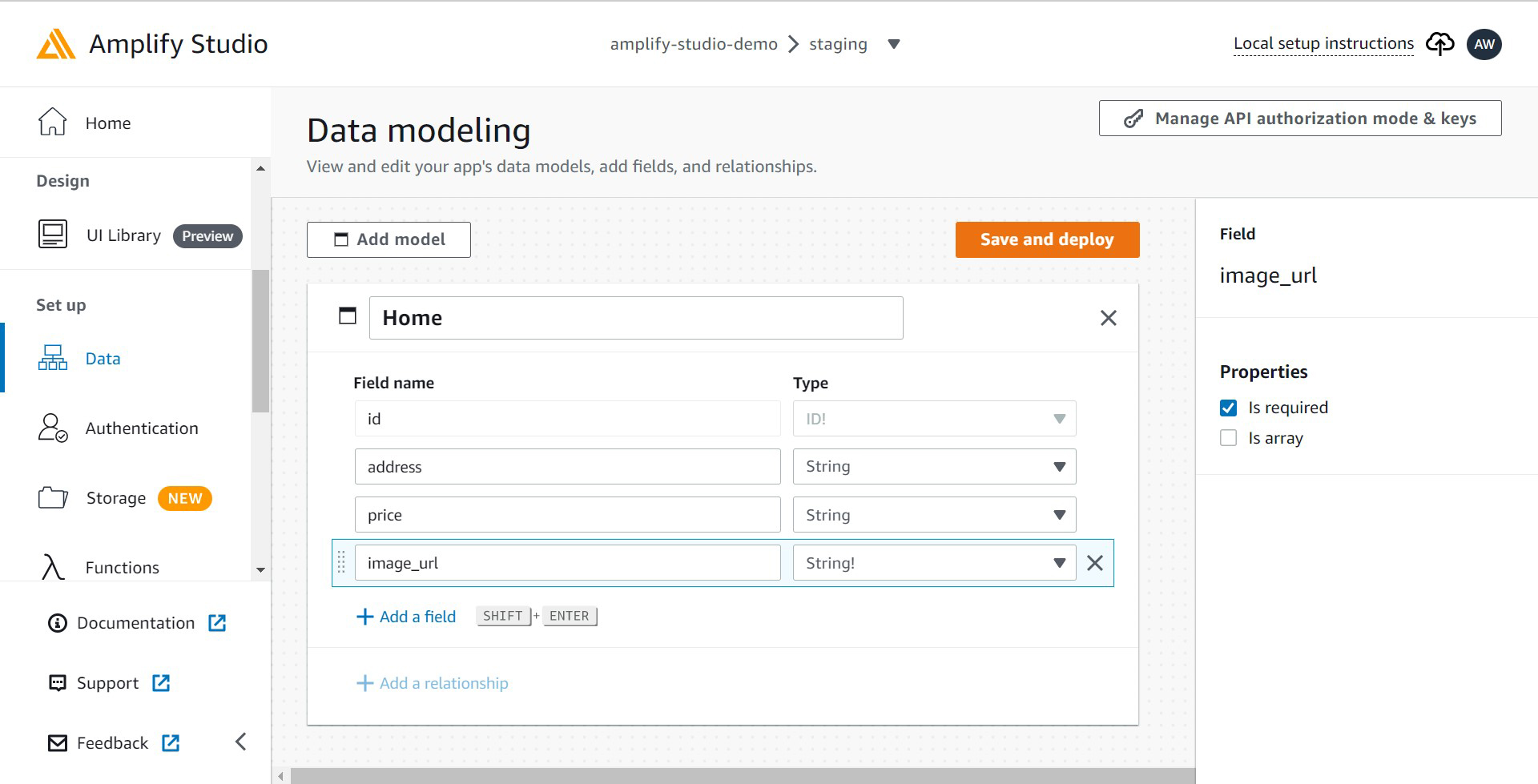Select the Data icon in Set up
The width and height of the screenshot is (1538, 784).
tap(52, 358)
